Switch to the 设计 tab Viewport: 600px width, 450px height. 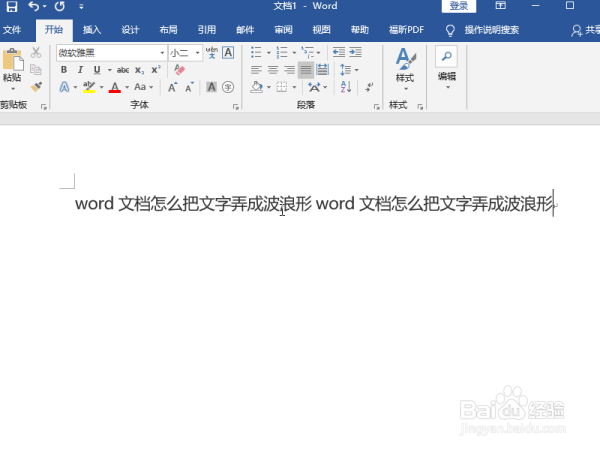click(x=130, y=30)
